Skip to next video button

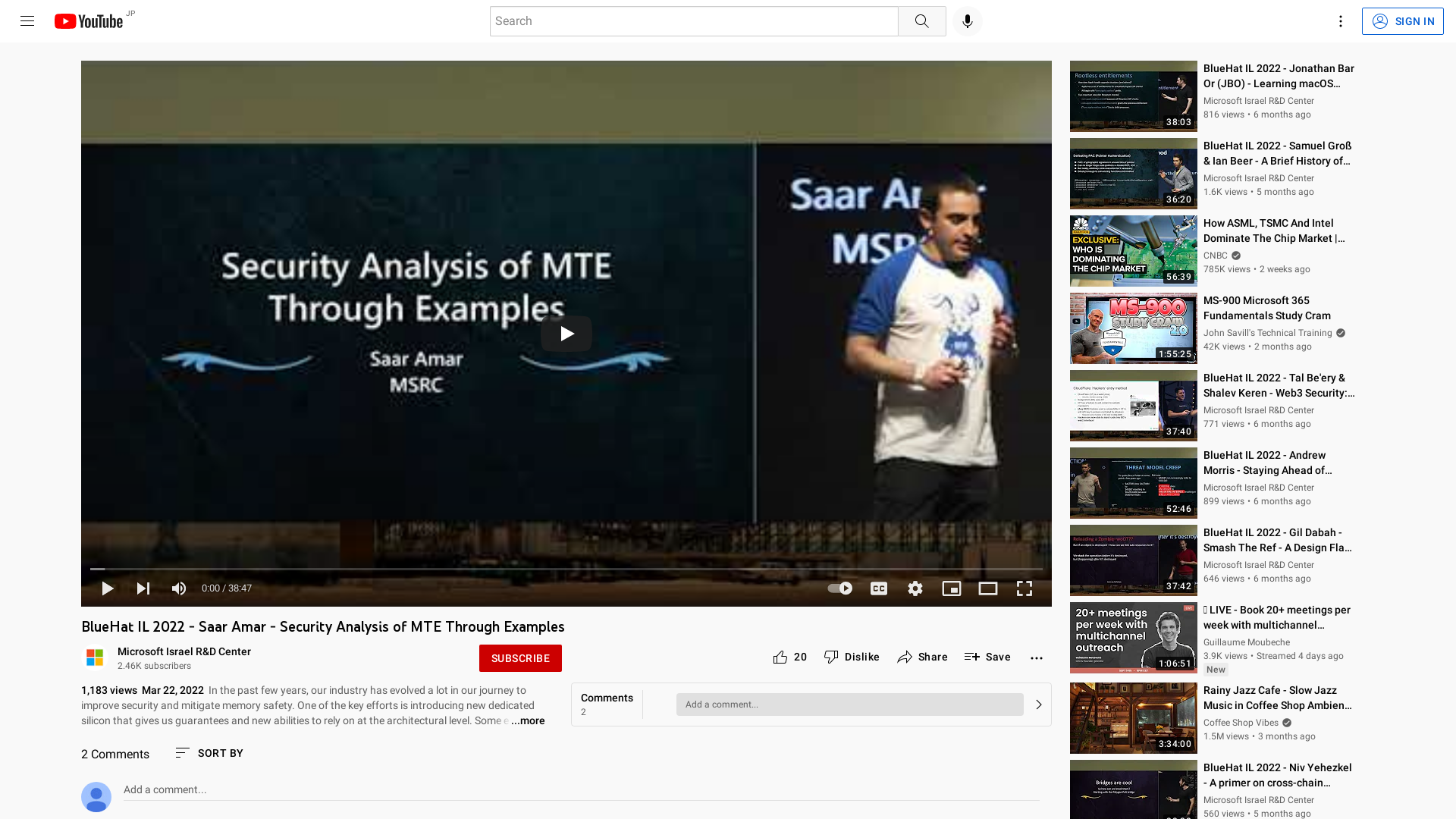143,588
